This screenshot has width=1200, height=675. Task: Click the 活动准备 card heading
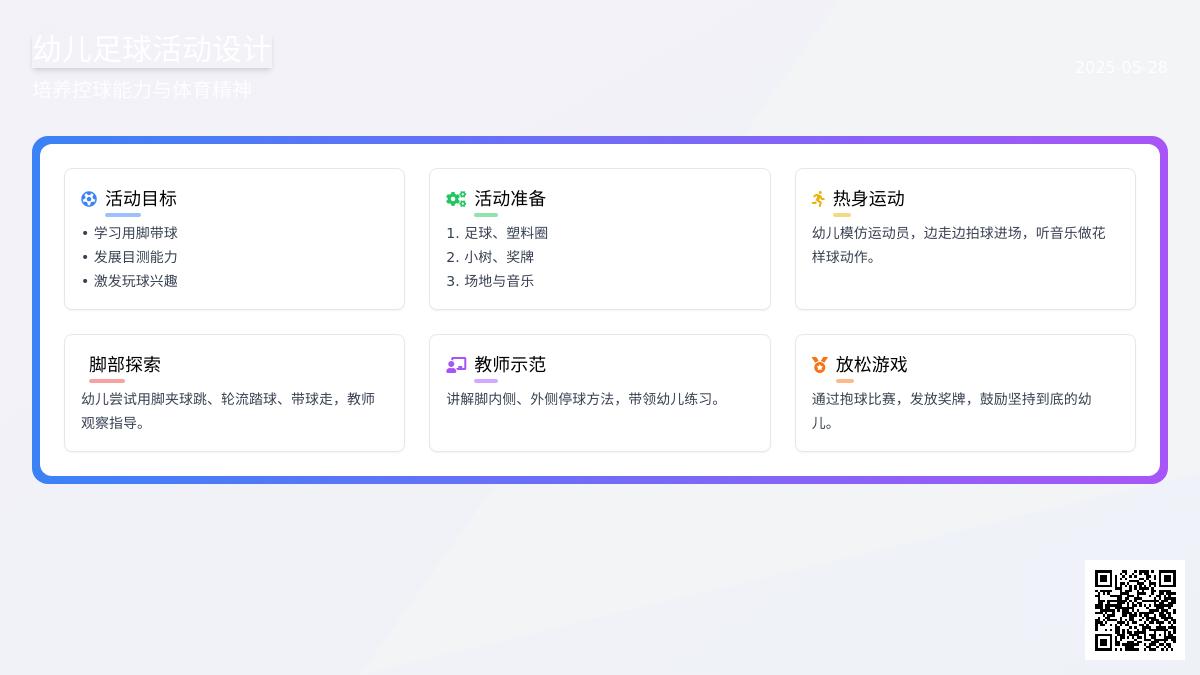(x=510, y=199)
